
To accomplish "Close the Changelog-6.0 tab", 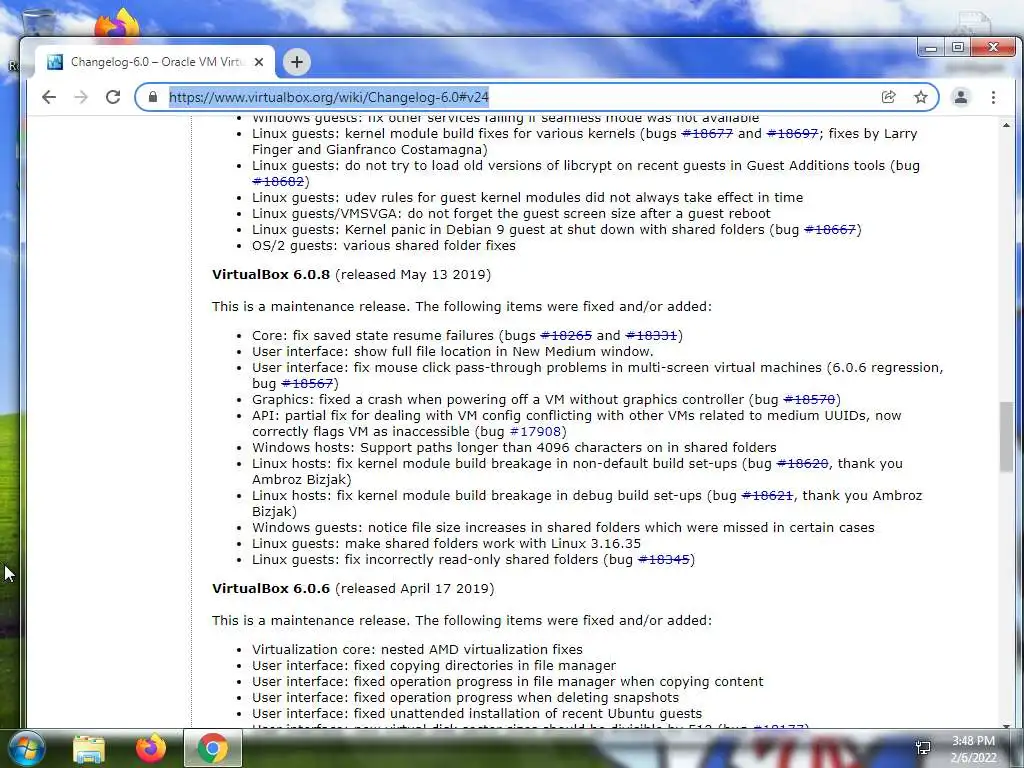I will click(x=259, y=62).
